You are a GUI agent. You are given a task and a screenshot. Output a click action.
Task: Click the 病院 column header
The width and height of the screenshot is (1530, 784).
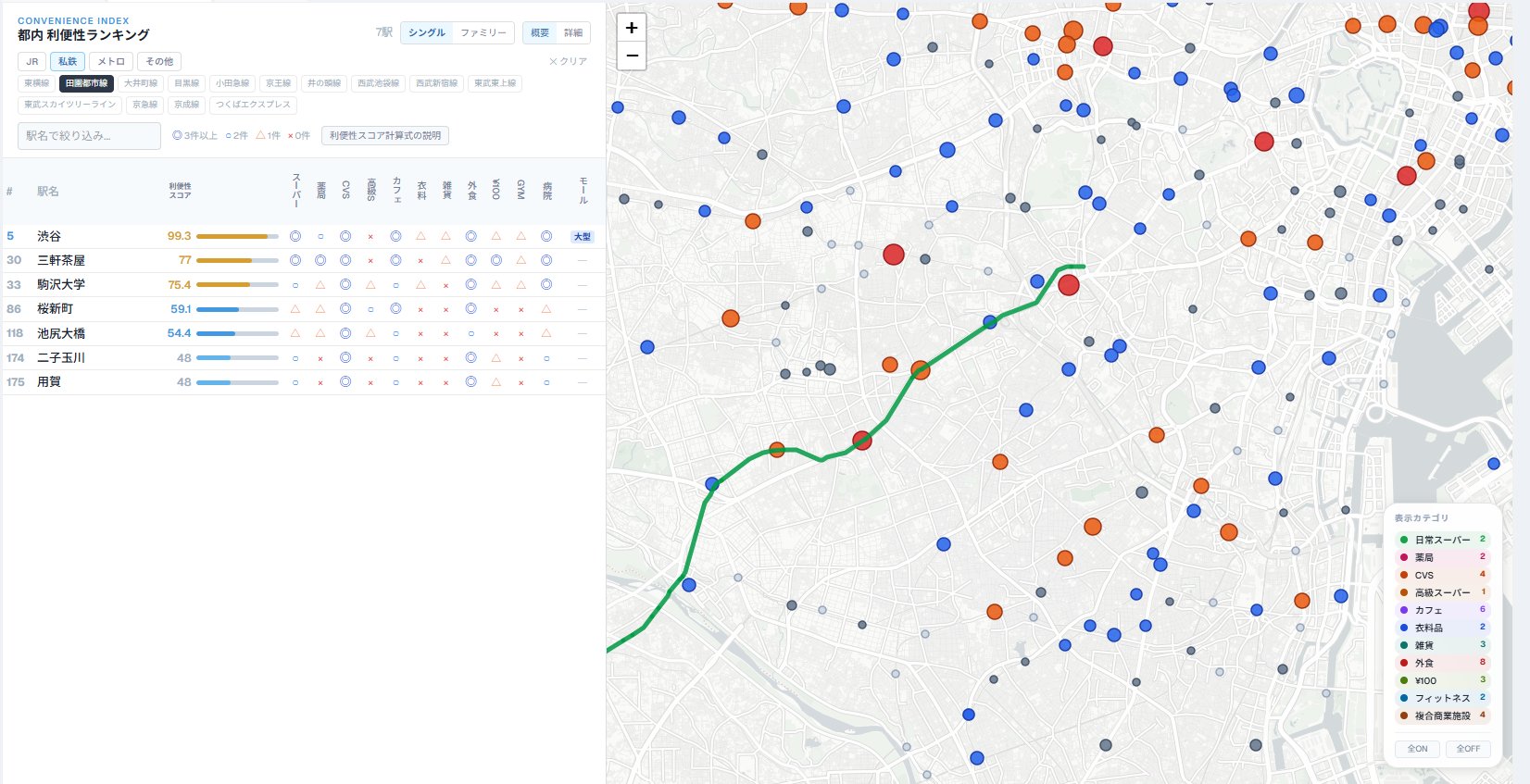coord(546,190)
